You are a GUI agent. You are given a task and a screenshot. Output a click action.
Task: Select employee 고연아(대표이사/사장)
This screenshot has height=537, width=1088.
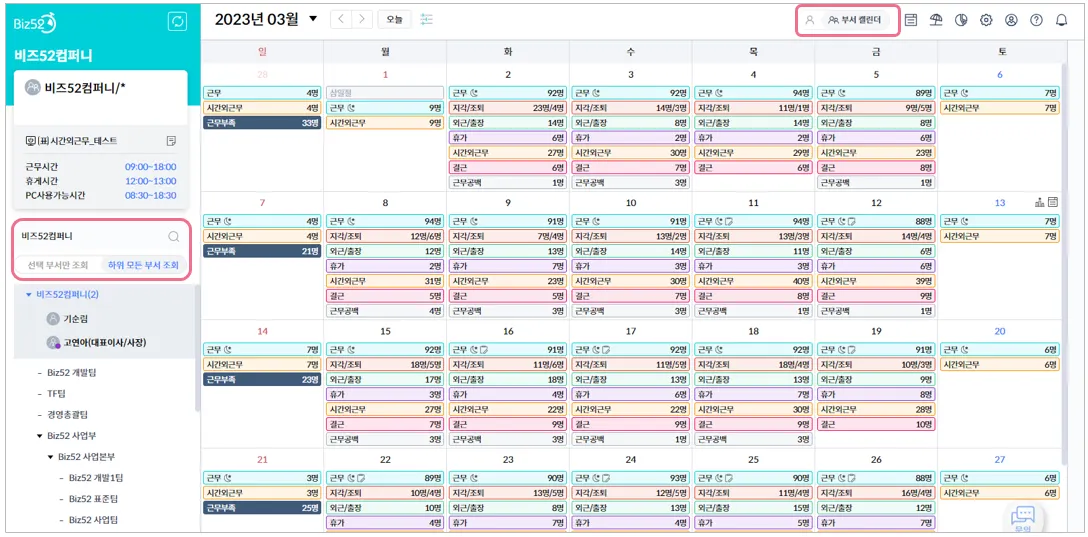pyautogui.click(x=105, y=342)
